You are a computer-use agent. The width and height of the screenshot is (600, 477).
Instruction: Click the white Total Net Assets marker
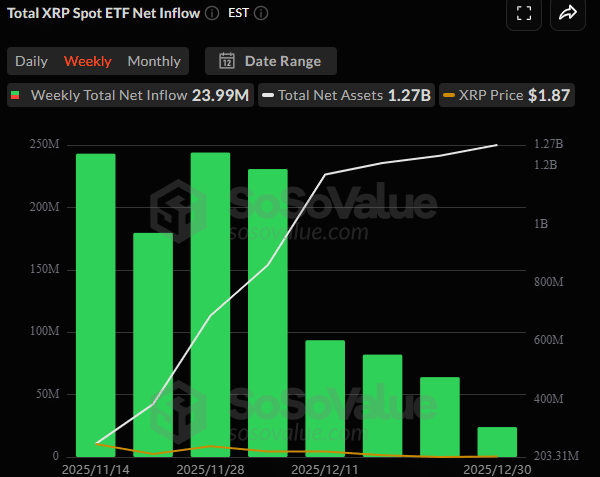click(x=268, y=96)
